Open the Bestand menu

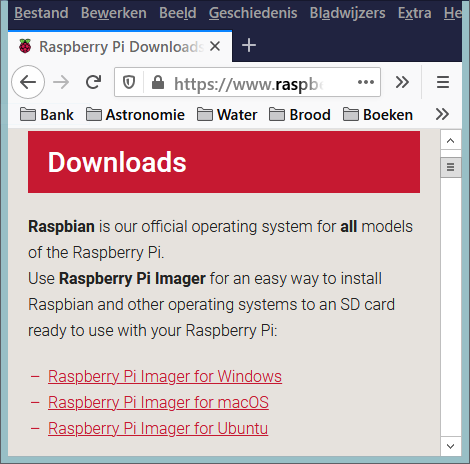click(41, 13)
